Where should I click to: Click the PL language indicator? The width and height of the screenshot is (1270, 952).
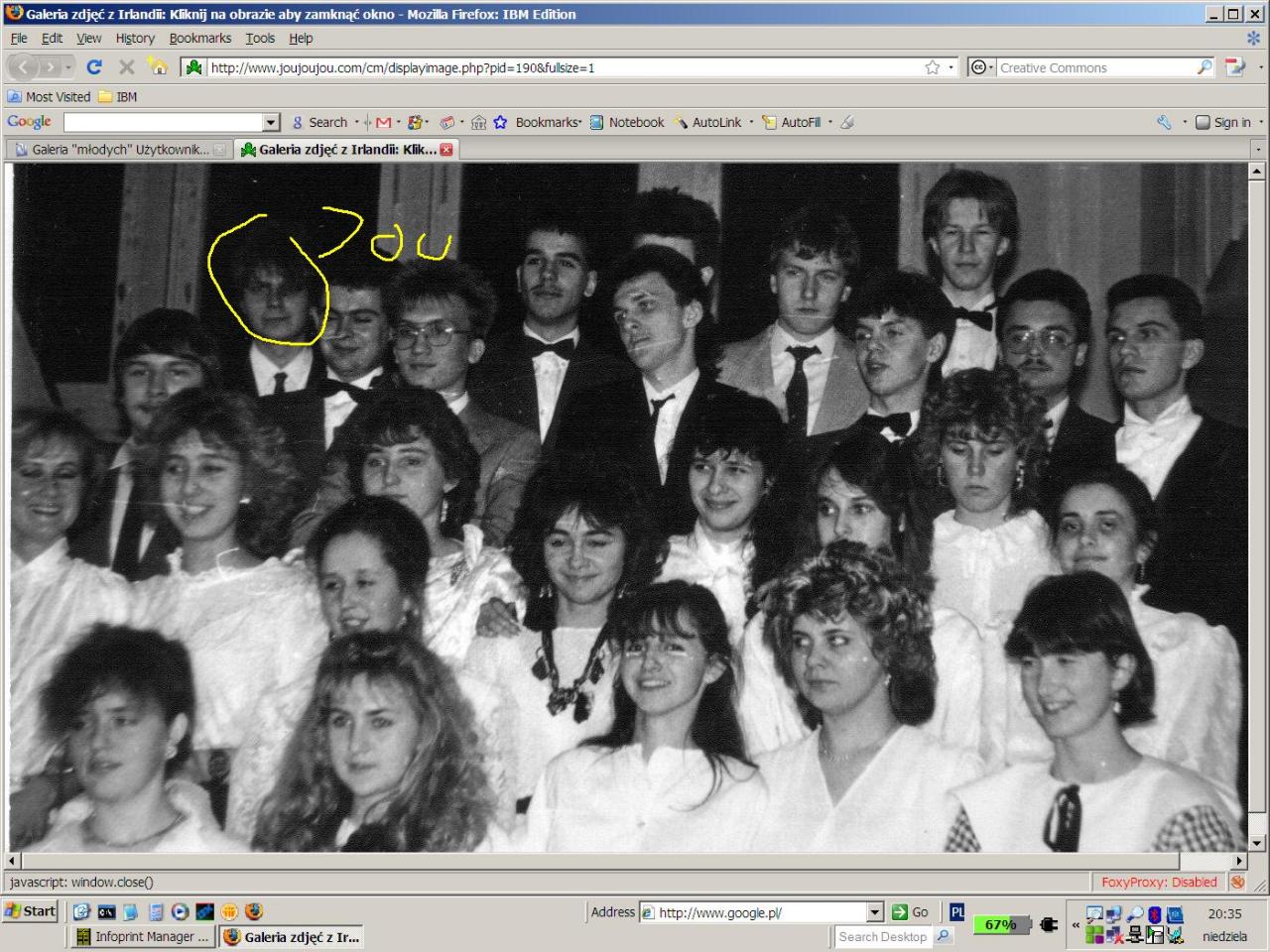[957, 911]
